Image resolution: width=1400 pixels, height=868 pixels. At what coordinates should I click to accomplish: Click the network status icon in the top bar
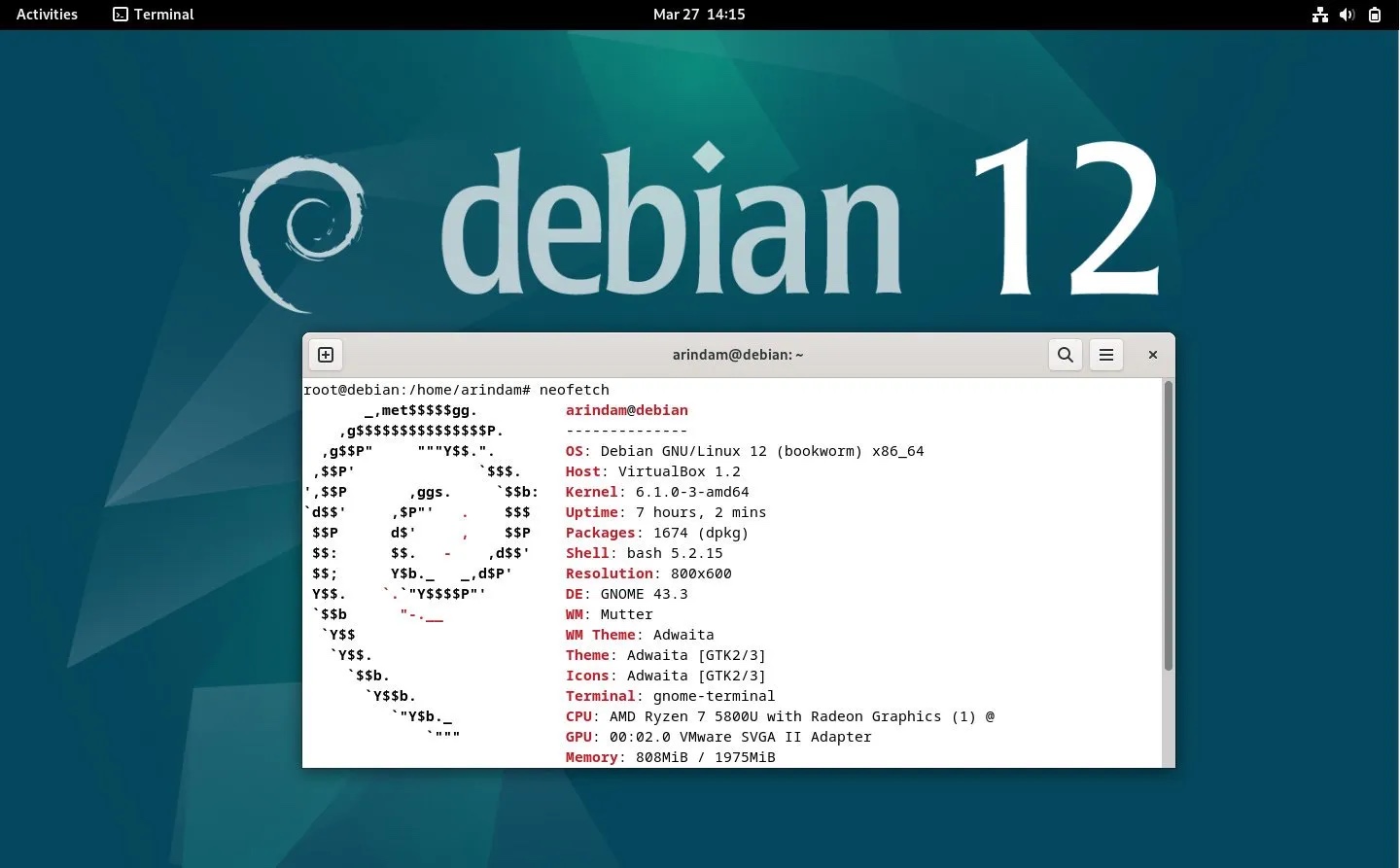[x=1319, y=15]
